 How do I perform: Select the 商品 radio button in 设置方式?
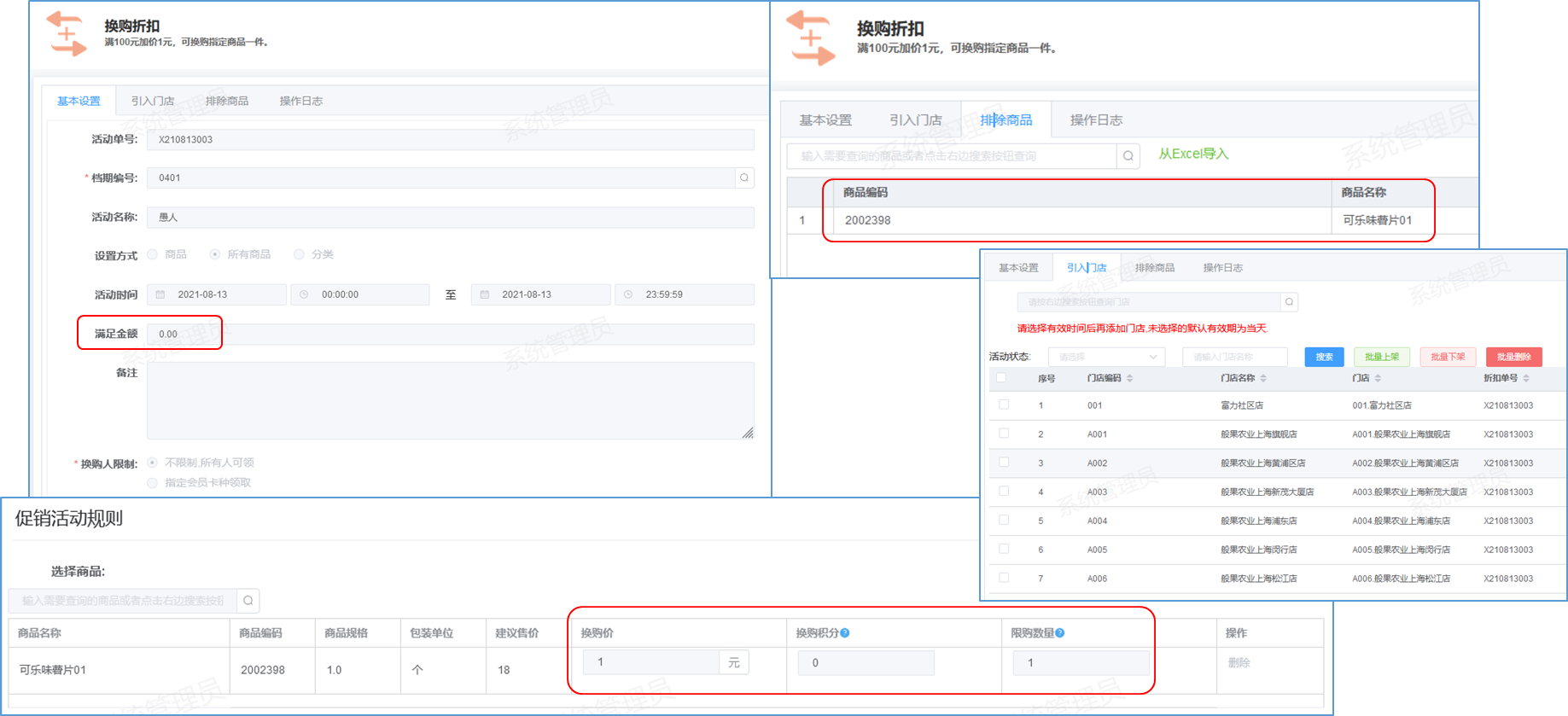(x=153, y=254)
